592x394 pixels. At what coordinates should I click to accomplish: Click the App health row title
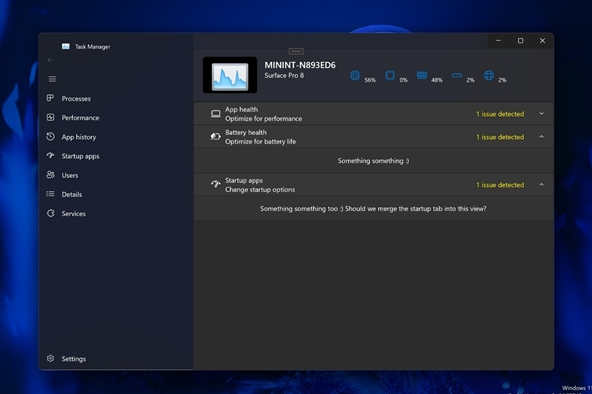[242, 109]
